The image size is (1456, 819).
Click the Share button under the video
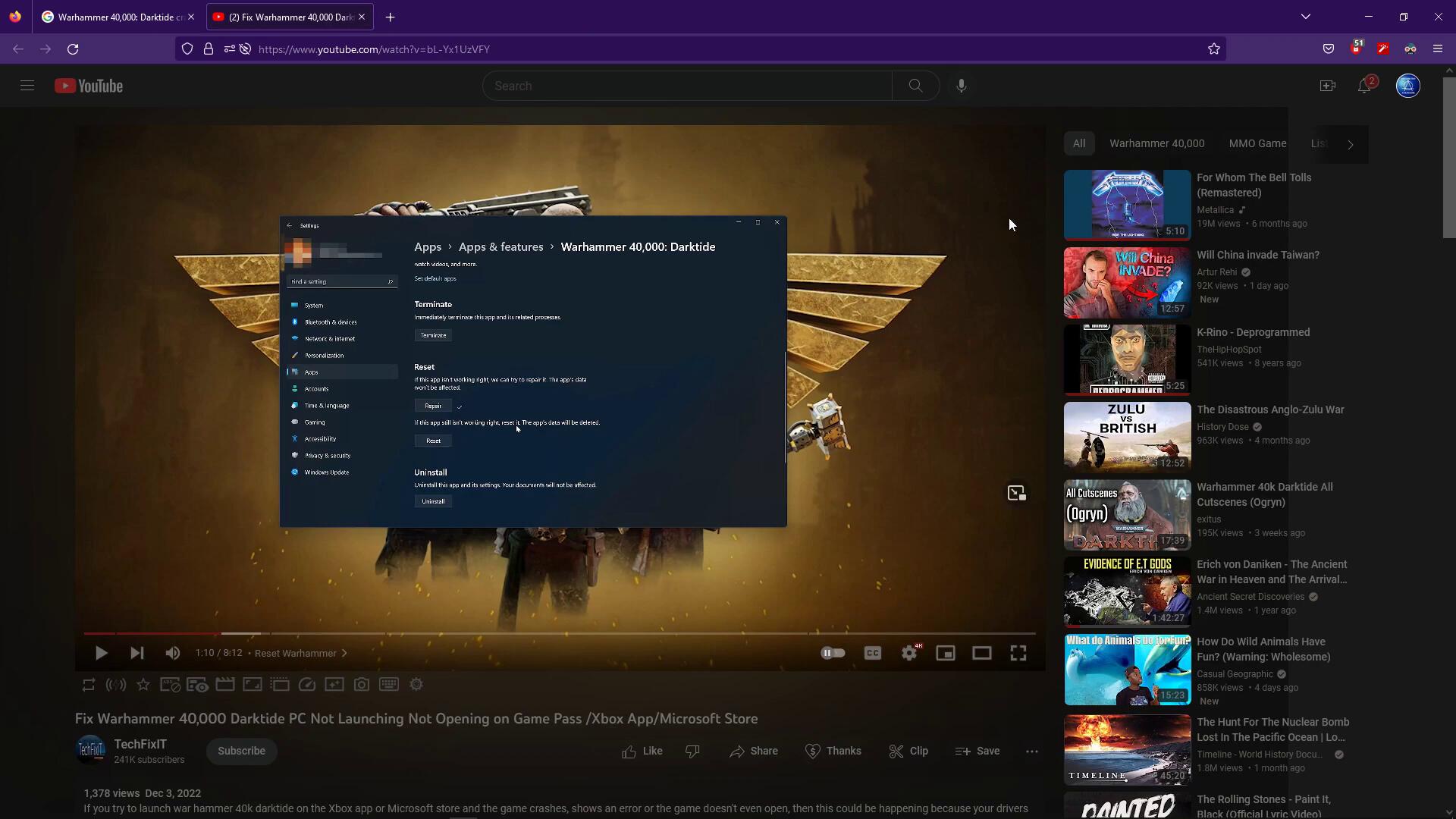pyautogui.click(x=754, y=751)
